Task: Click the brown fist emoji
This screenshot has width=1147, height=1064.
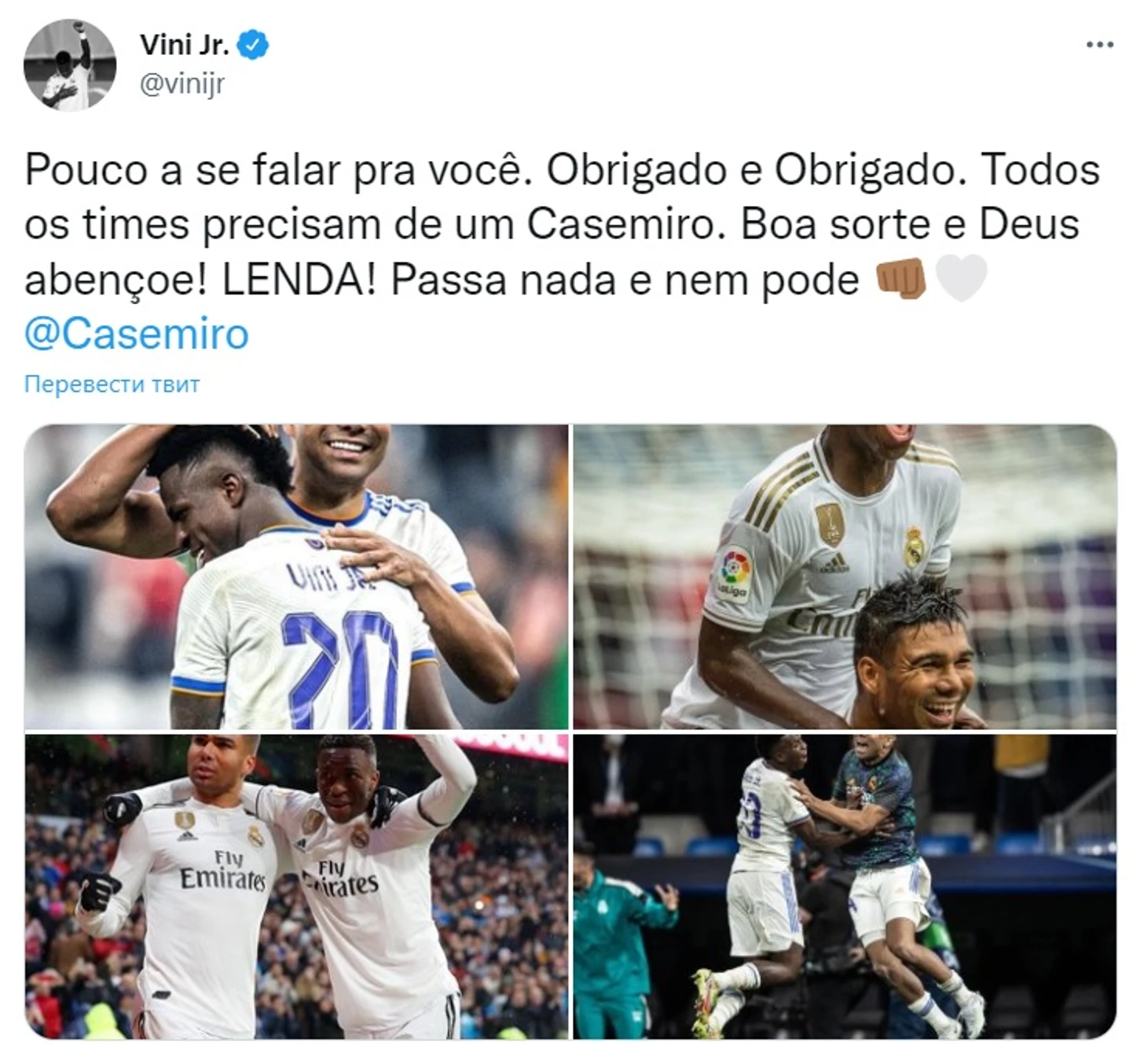Action: point(901,279)
